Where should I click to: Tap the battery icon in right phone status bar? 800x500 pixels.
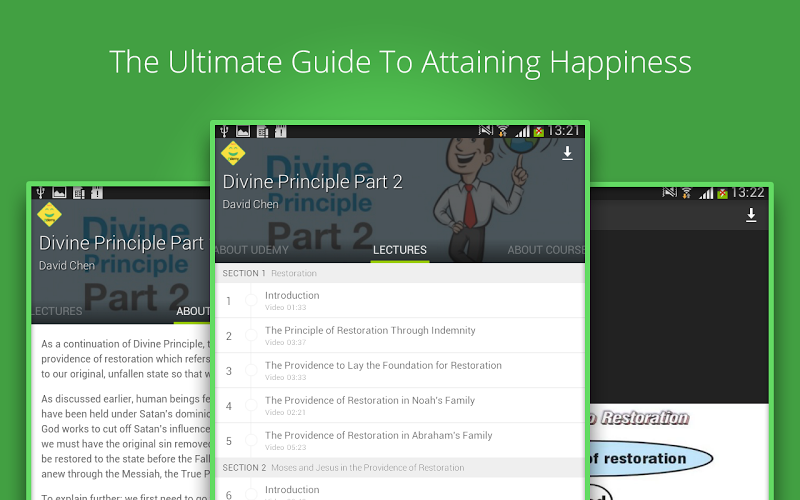pyautogui.click(x=722, y=193)
